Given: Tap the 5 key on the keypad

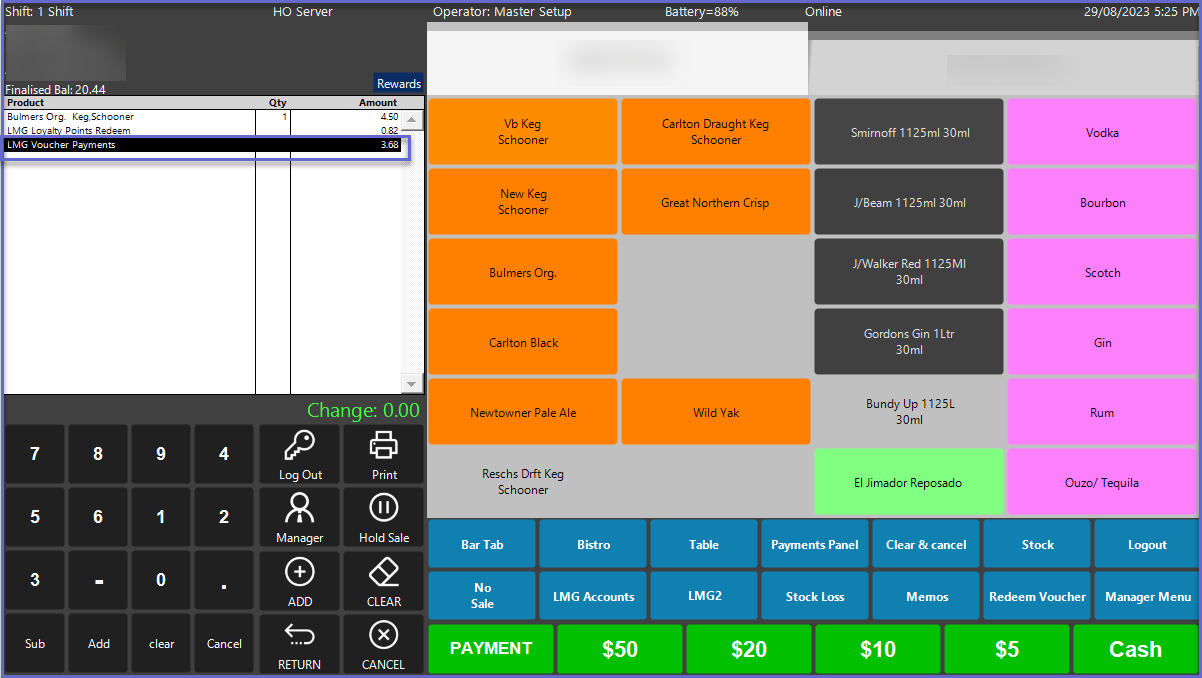Looking at the screenshot, I should (35, 517).
